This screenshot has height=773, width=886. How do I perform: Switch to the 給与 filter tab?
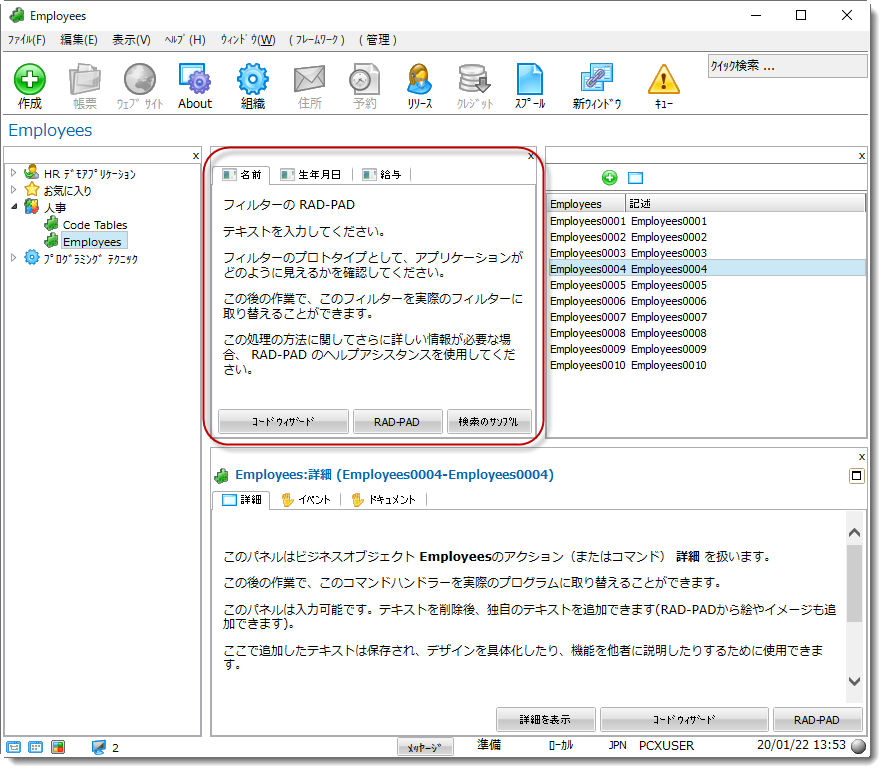click(383, 175)
